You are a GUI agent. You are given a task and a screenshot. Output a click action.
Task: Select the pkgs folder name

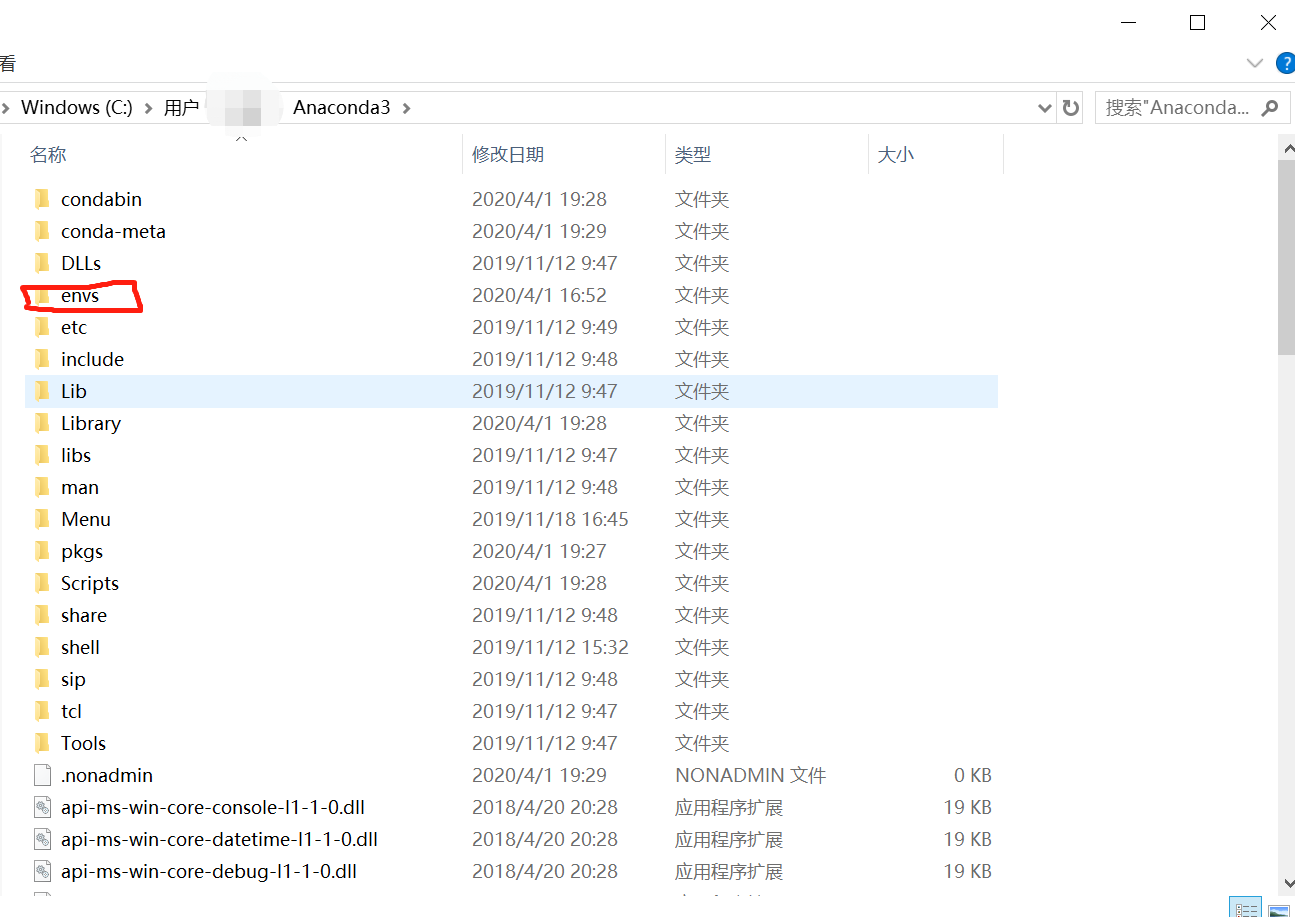[82, 551]
